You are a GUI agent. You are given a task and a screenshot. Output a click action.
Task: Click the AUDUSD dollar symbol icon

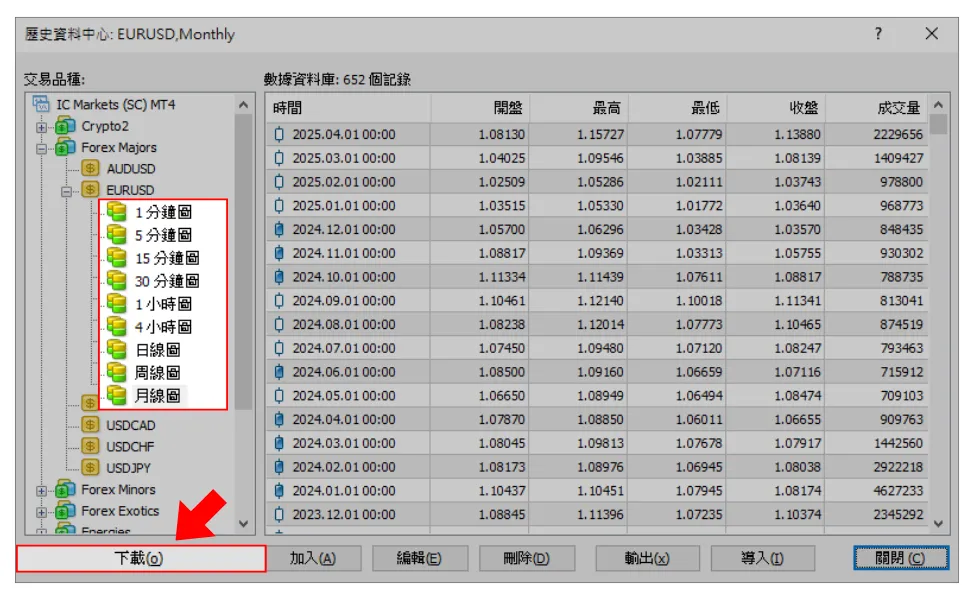91,169
